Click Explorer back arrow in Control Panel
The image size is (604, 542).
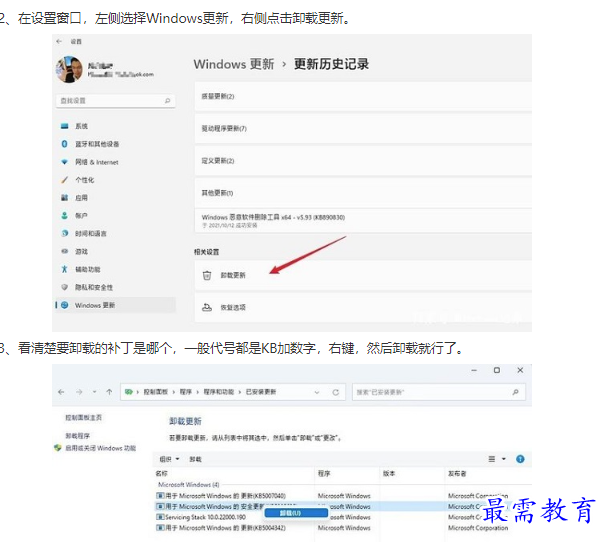[x=61, y=392]
